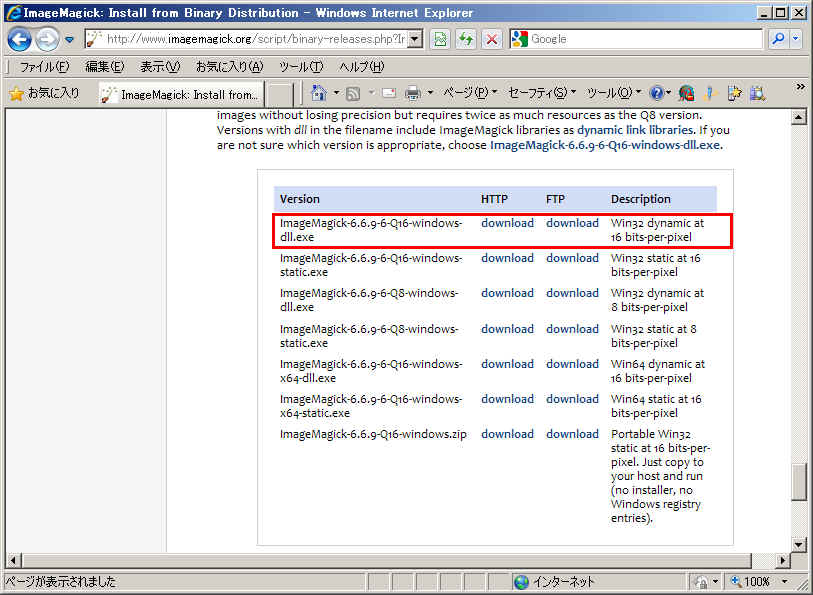Image resolution: width=813 pixels, height=595 pixels.
Task: Open the ツール(O) command bar menu
Action: tap(614, 93)
